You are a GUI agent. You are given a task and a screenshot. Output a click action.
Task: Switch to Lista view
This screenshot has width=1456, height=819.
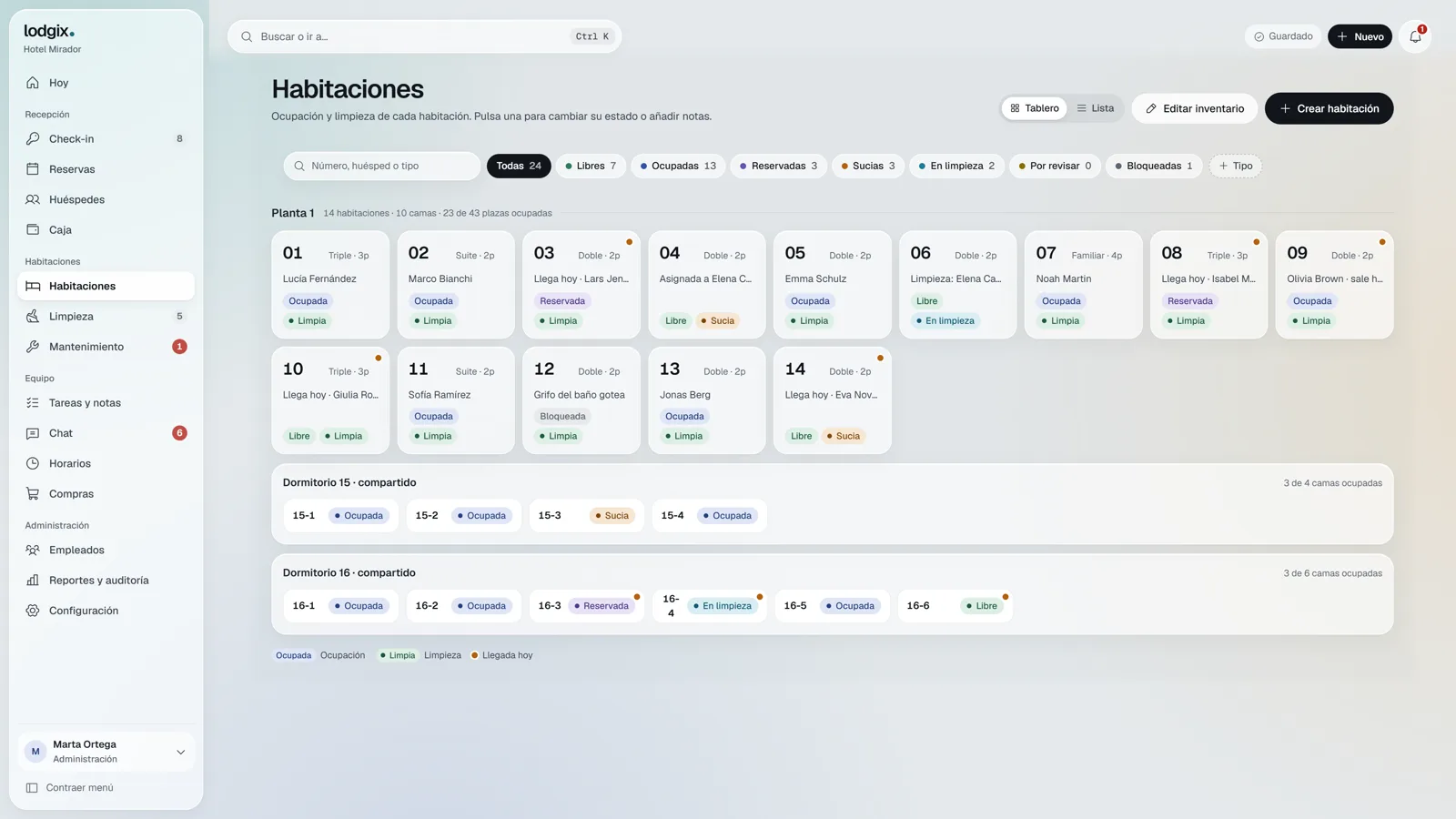[1096, 108]
